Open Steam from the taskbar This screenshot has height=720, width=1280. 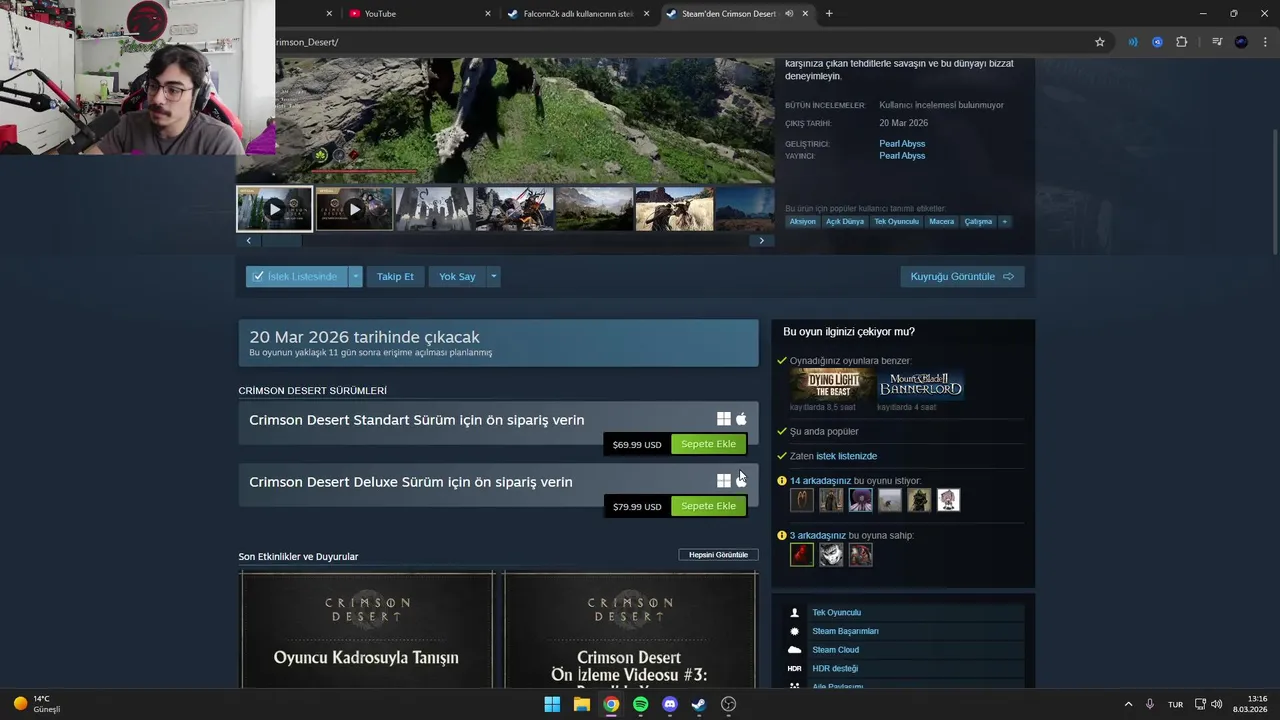[699, 704]
